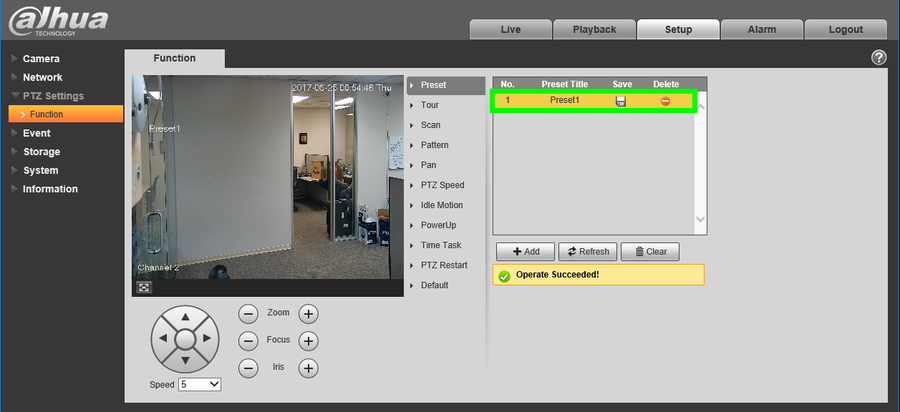This screenshot has height=412, width=900.
Task: Open Idle Motion settings
Action: tap(441, 205)
